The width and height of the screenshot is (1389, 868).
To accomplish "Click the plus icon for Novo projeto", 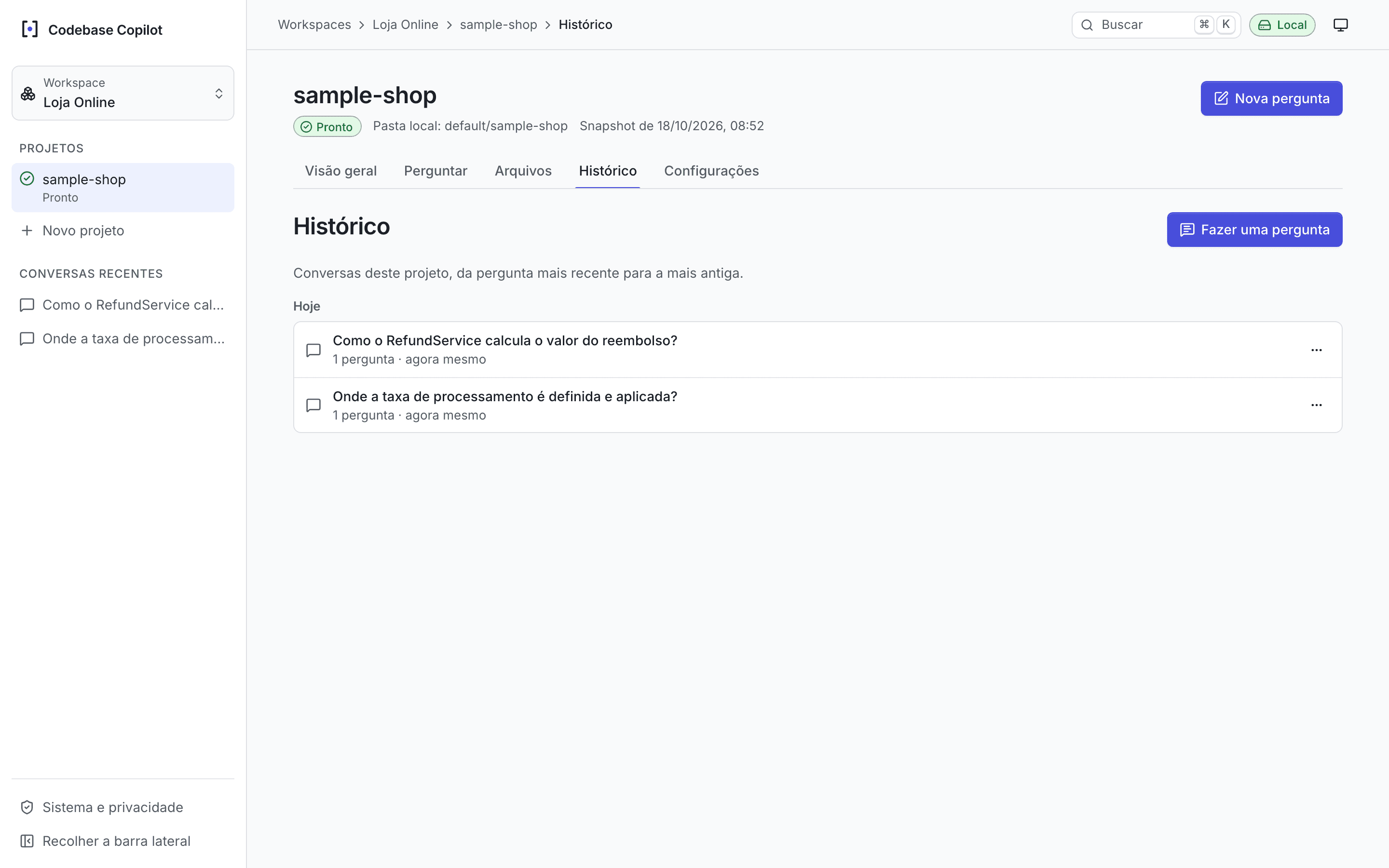I will click(x=27, y=231).
